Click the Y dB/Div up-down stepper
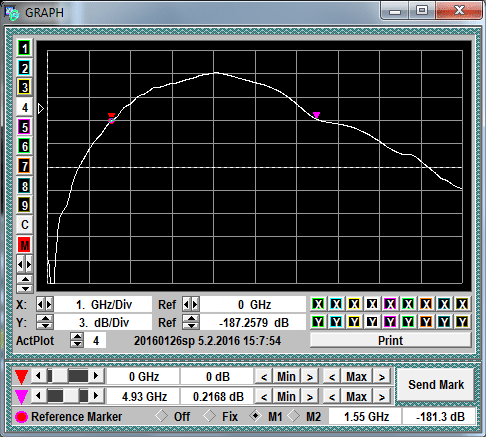 [45, 322]
